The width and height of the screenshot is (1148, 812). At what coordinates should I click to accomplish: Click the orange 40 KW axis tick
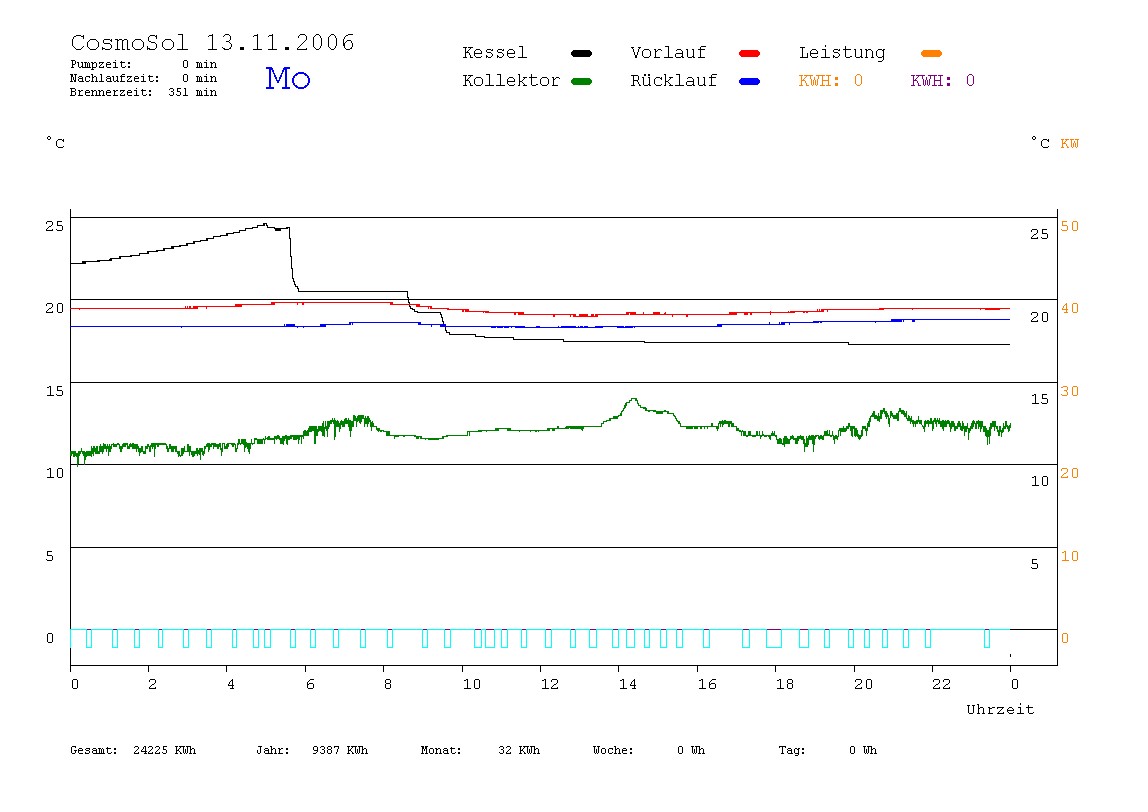click(1070, 308)
